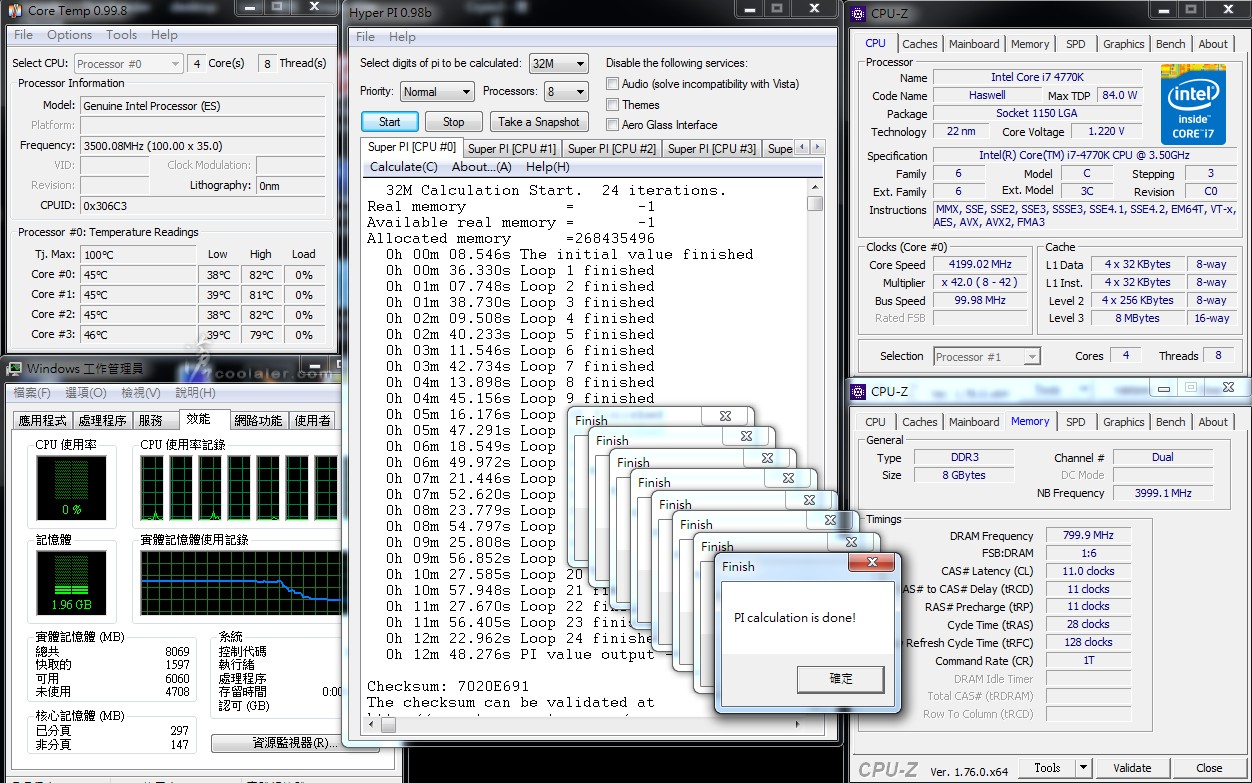Click the Name field Intel Core i7 4770K

pyautogui.click(x=1039, y=77)
